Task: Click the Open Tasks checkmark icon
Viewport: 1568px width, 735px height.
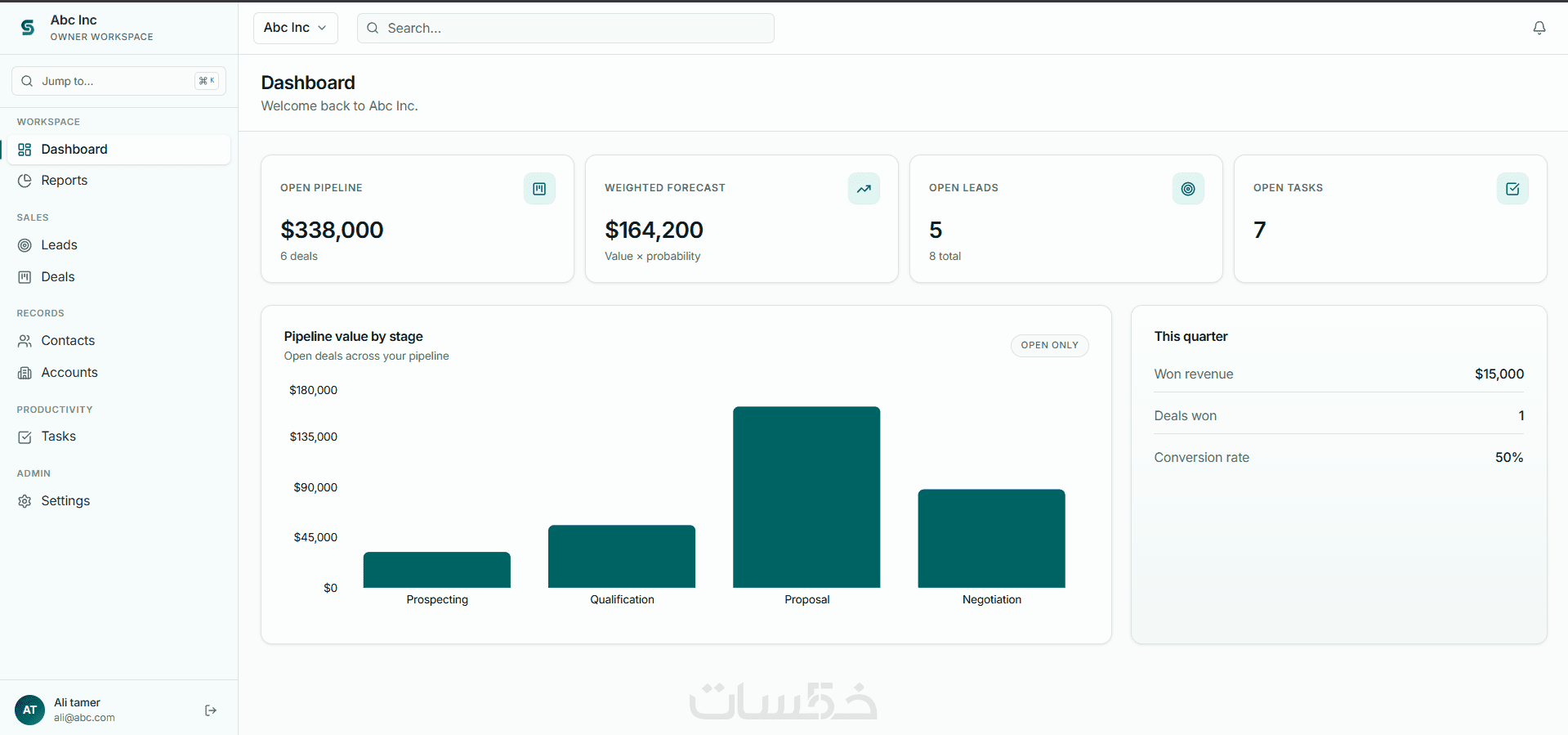Action: (x=1512, y=189)
